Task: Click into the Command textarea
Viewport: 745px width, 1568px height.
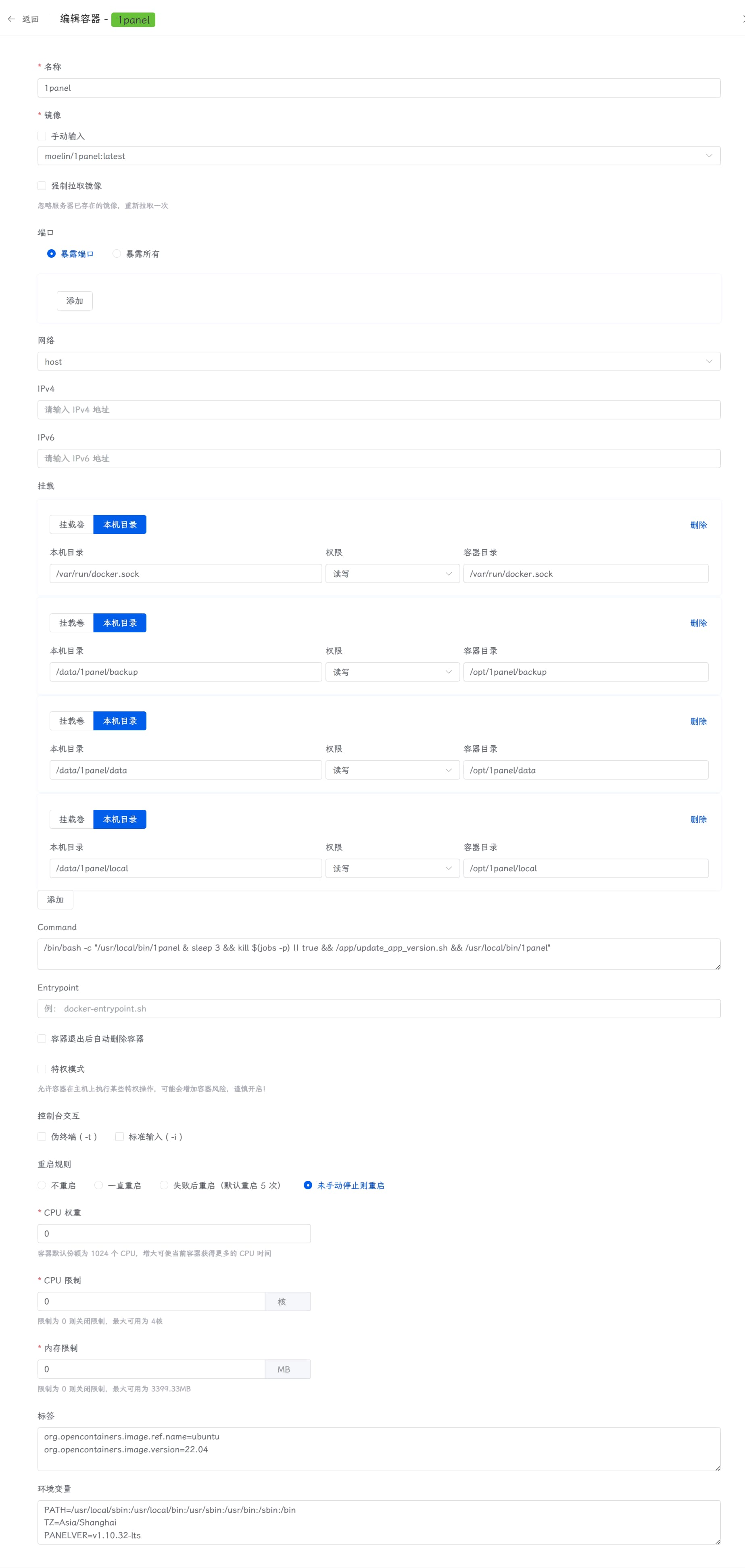Action: click(x=379, y=954)
